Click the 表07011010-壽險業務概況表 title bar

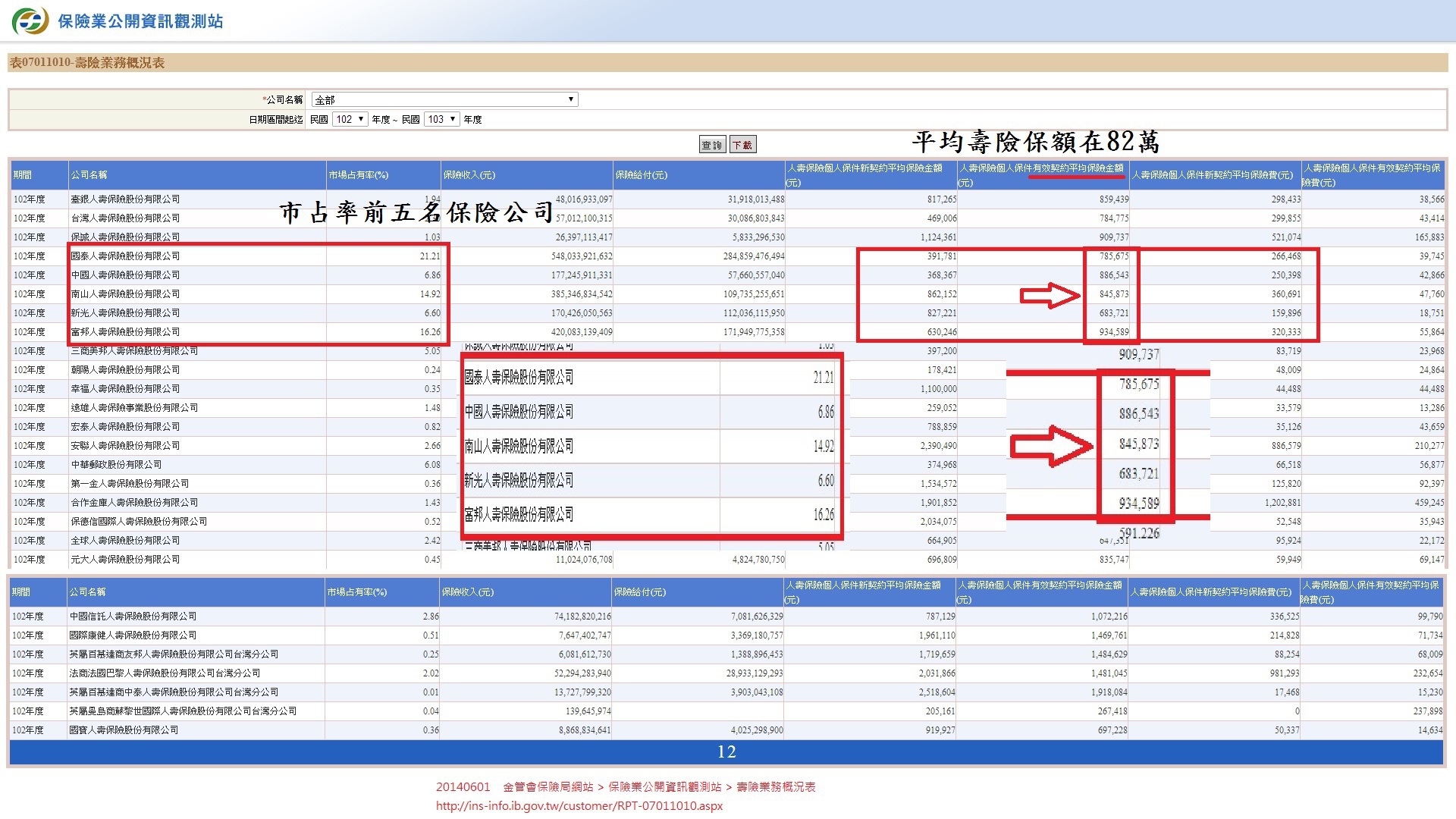87,63
